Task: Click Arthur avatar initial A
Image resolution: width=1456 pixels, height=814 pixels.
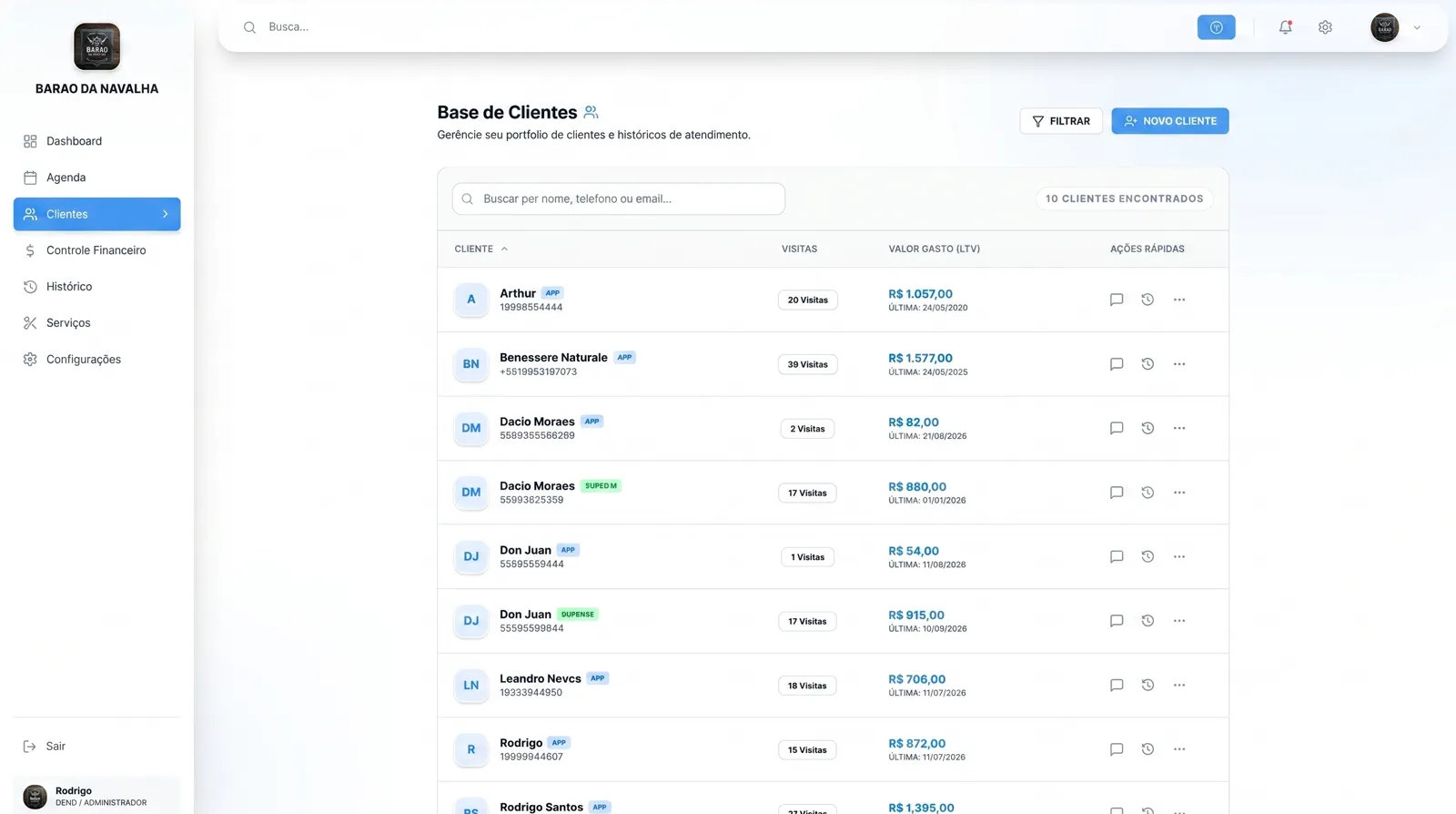Action: [x=471, y=300]
